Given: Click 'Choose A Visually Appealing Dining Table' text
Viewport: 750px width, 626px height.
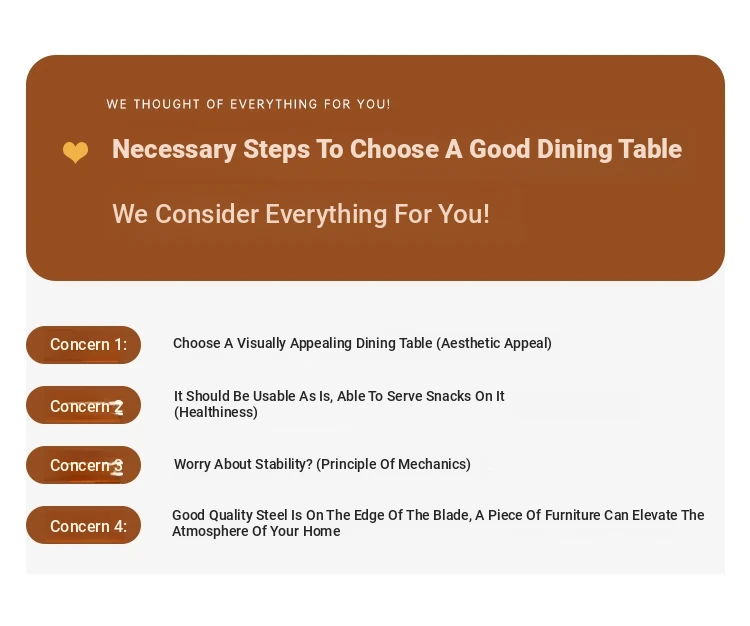Looking at the screenshot, I should point(302,343).
